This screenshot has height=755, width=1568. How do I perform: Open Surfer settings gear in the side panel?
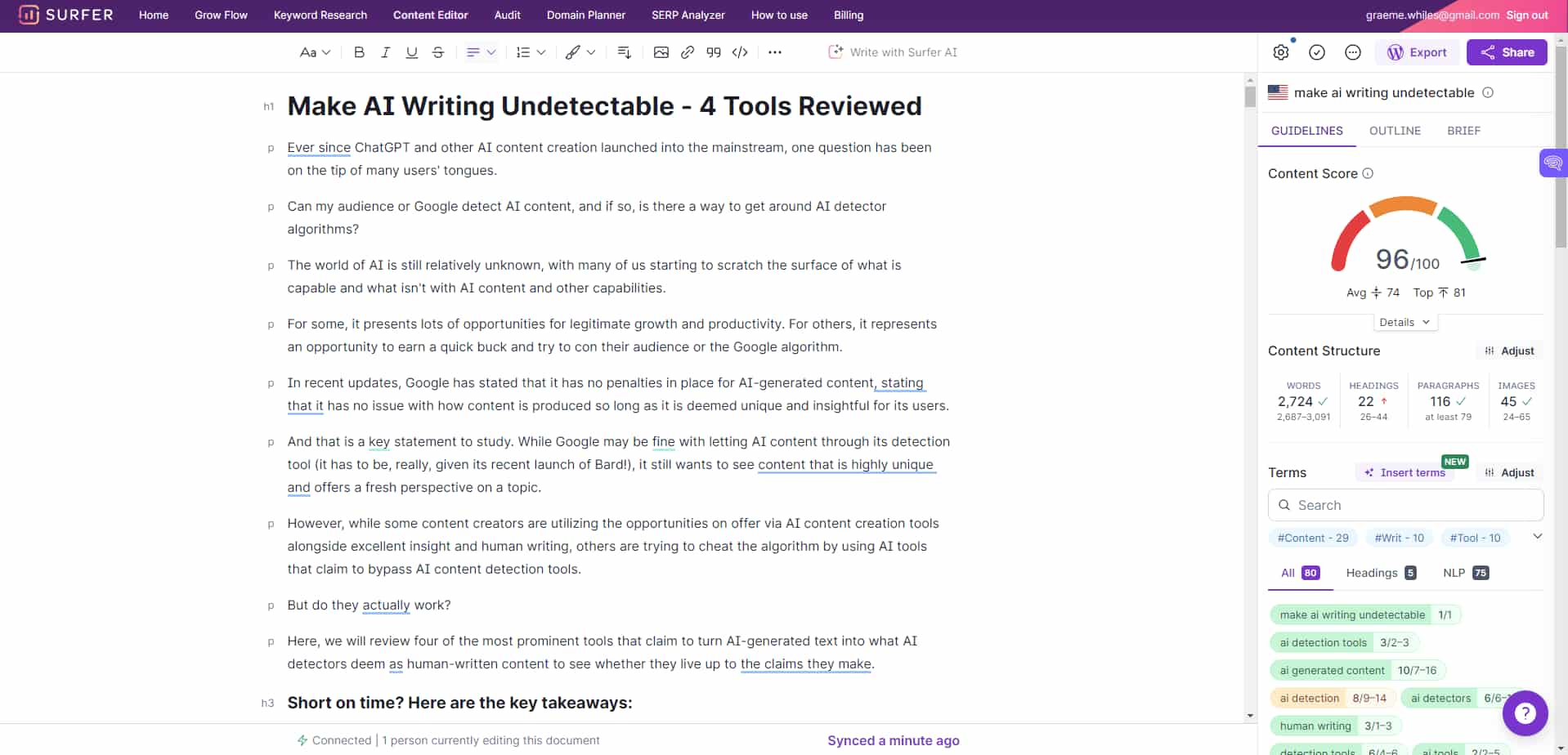pos(1280,51)
